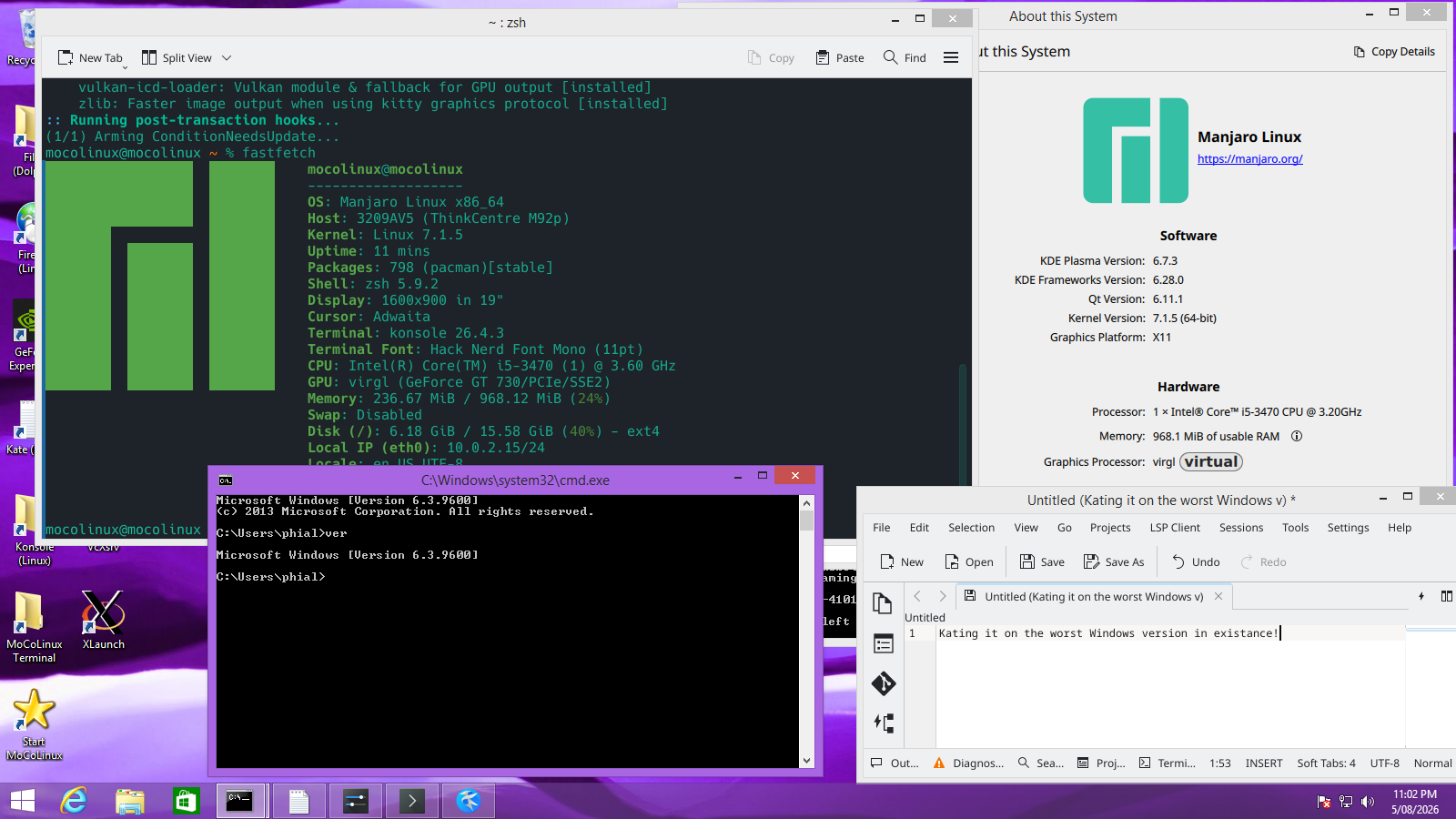Open the Documents sidebar panel in Kate

click(883, 603)
